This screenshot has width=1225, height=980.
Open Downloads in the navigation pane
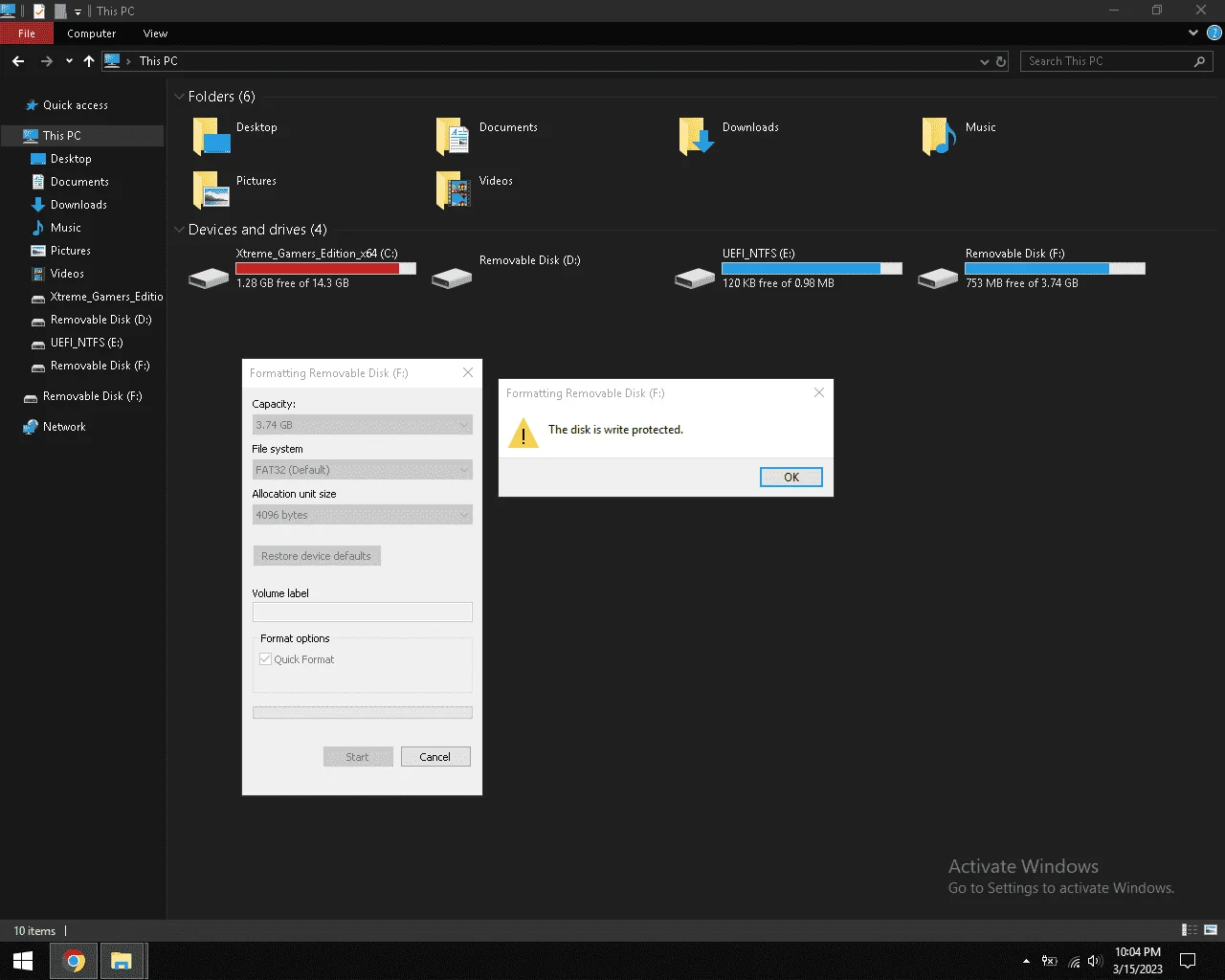(78, 205)
